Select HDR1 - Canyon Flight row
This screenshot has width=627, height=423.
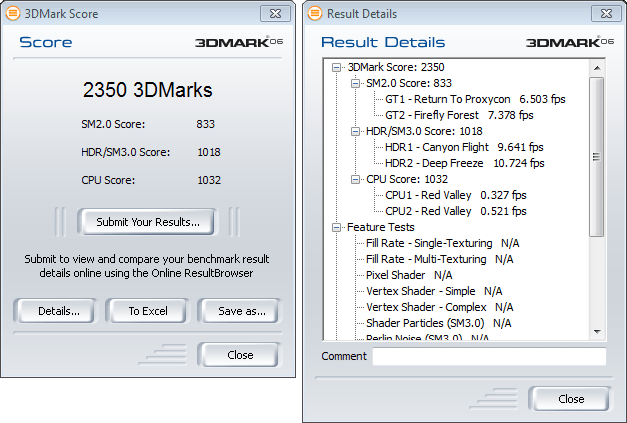(x=464, y=147)
